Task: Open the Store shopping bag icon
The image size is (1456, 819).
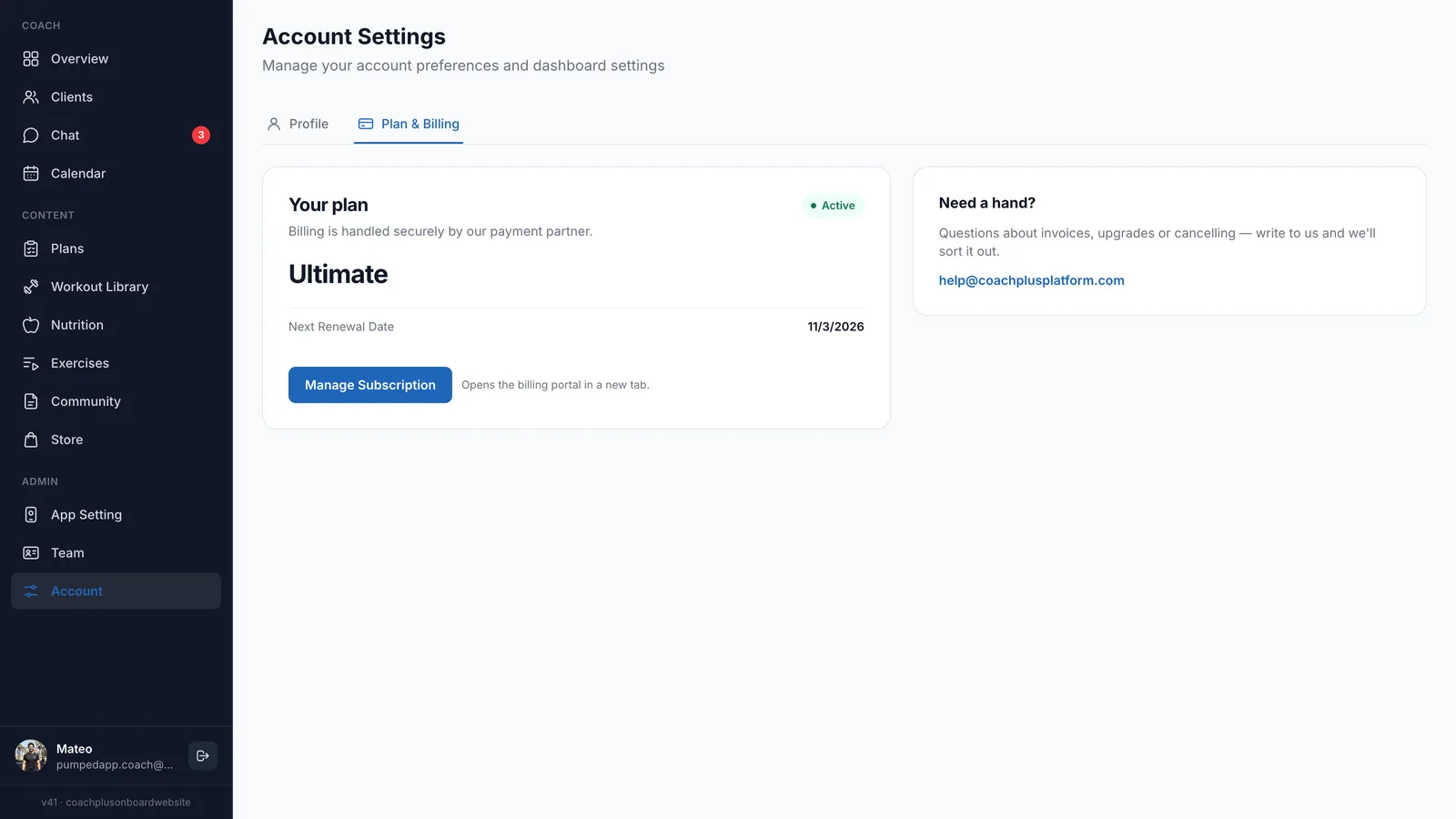Action: (31, 440)
